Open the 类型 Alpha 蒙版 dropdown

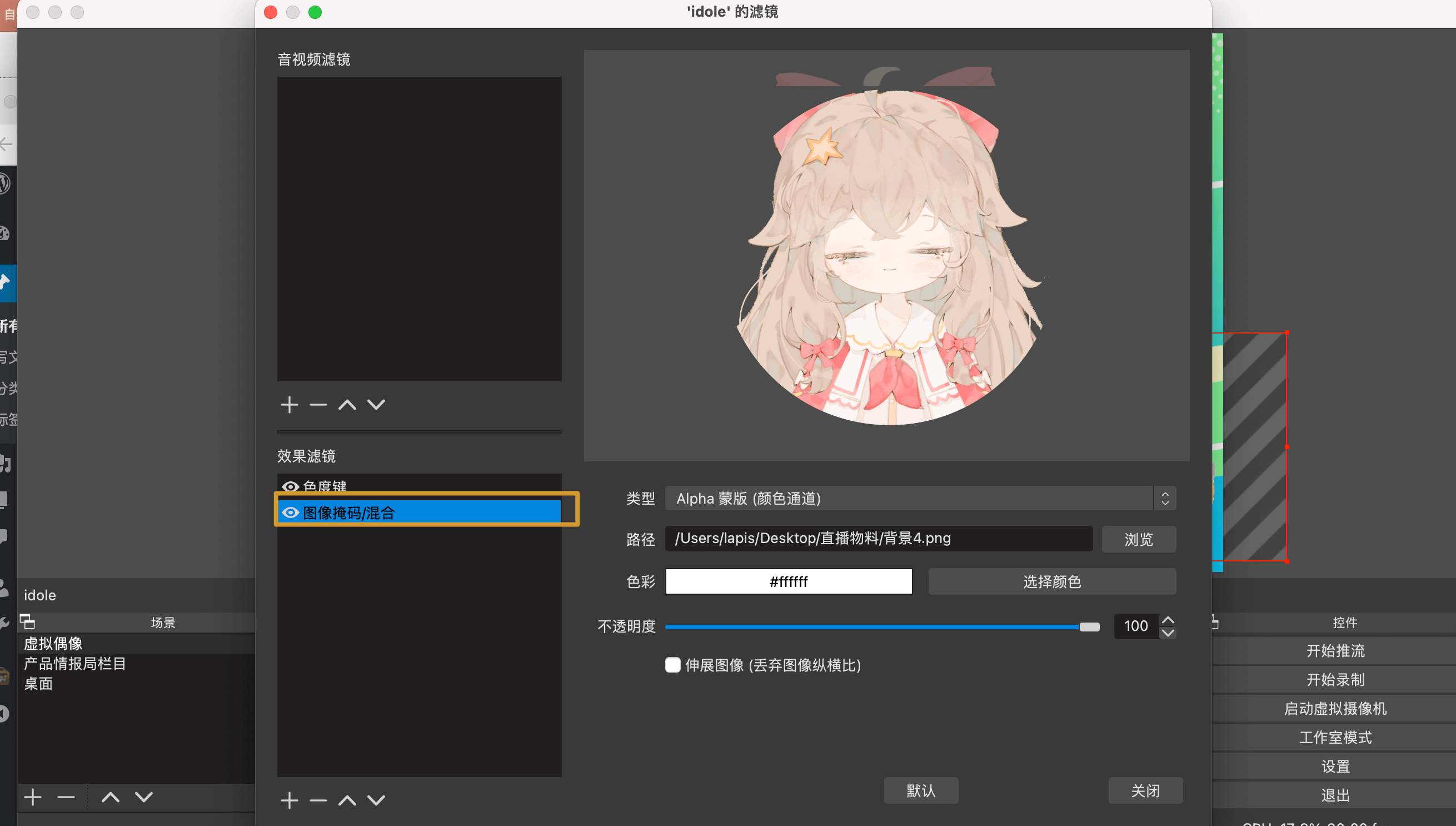[920, 498]
